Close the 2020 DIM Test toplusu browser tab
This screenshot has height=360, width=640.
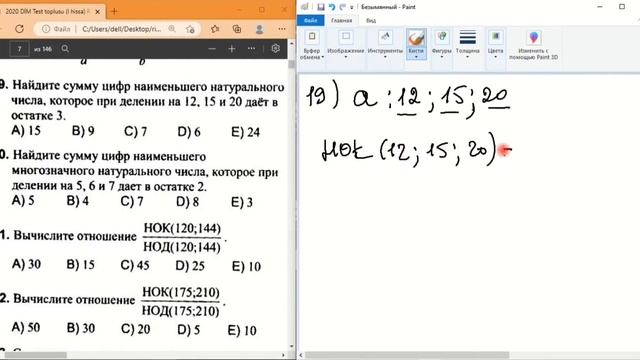tap(97, 11)
